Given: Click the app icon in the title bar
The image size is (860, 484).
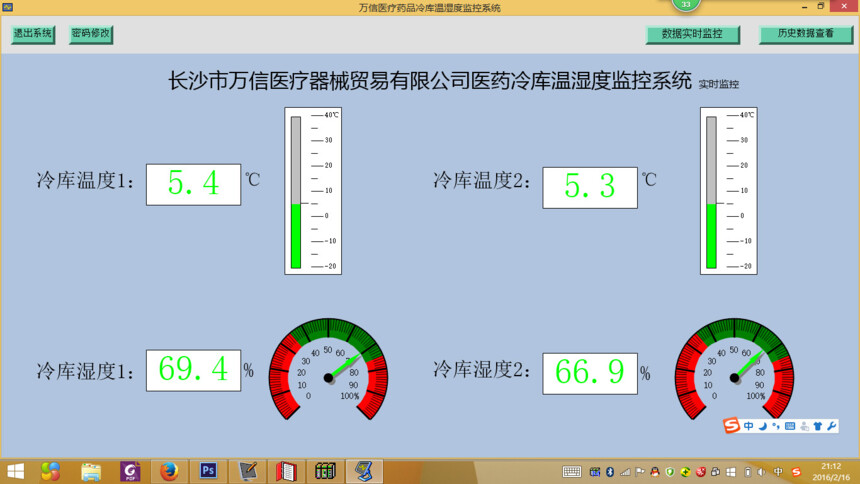Looking at the screenshot, I should [8, 7].
